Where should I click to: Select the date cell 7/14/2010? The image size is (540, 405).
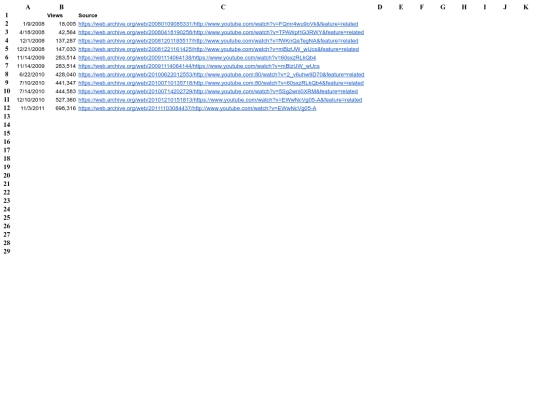pyautogui.click(x=32, y=92)
